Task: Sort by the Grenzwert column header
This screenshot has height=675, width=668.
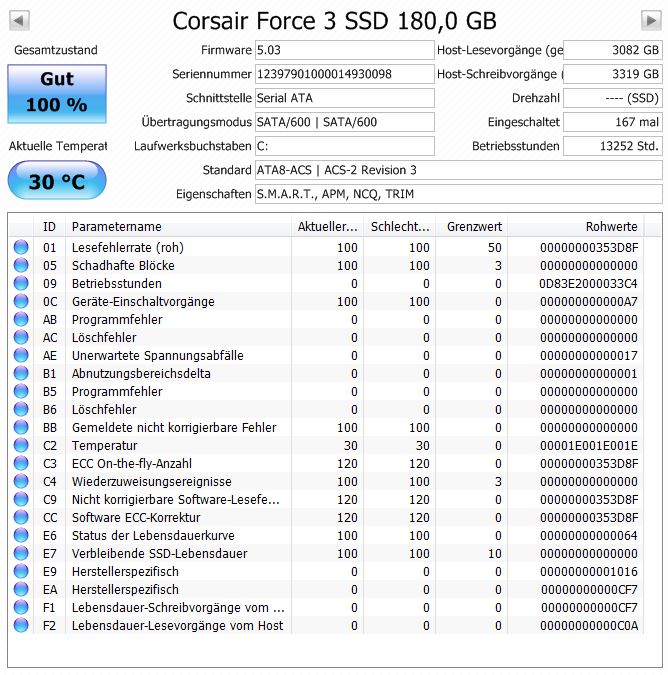Action: click(472, 226)
